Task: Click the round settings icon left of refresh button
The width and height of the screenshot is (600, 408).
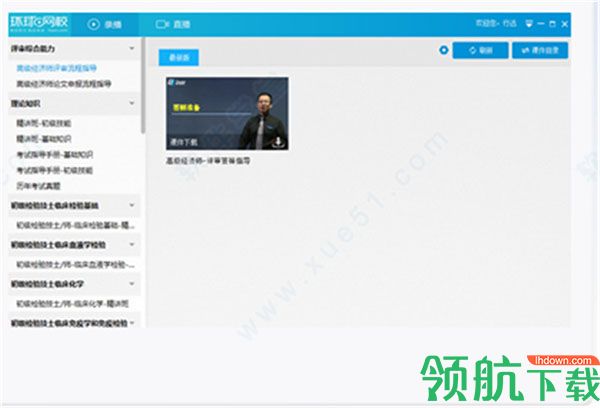Action: (x=444, y=50)
